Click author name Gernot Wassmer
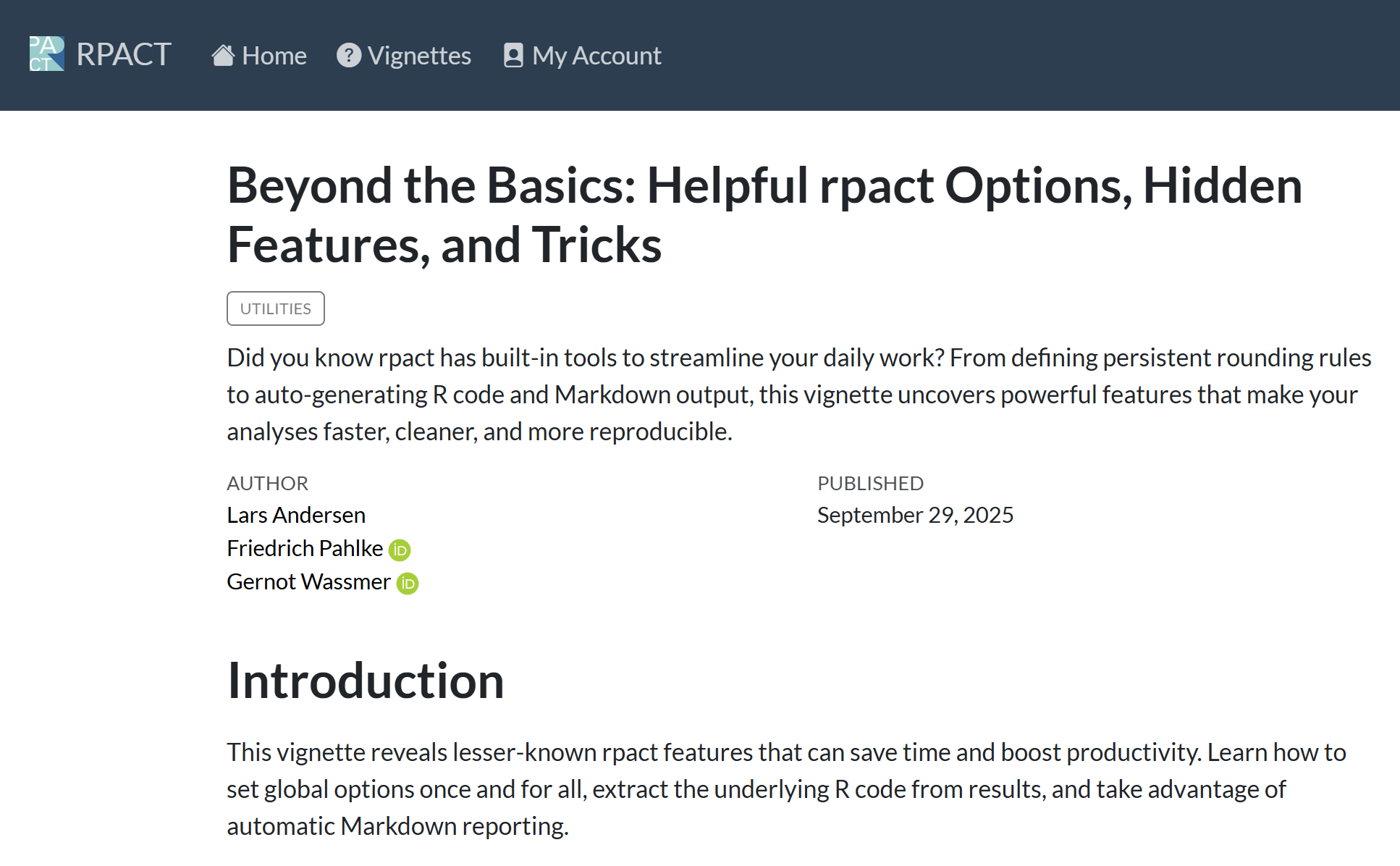The width and height of the screenshot is (1400, 866). (x=308, y=581)
